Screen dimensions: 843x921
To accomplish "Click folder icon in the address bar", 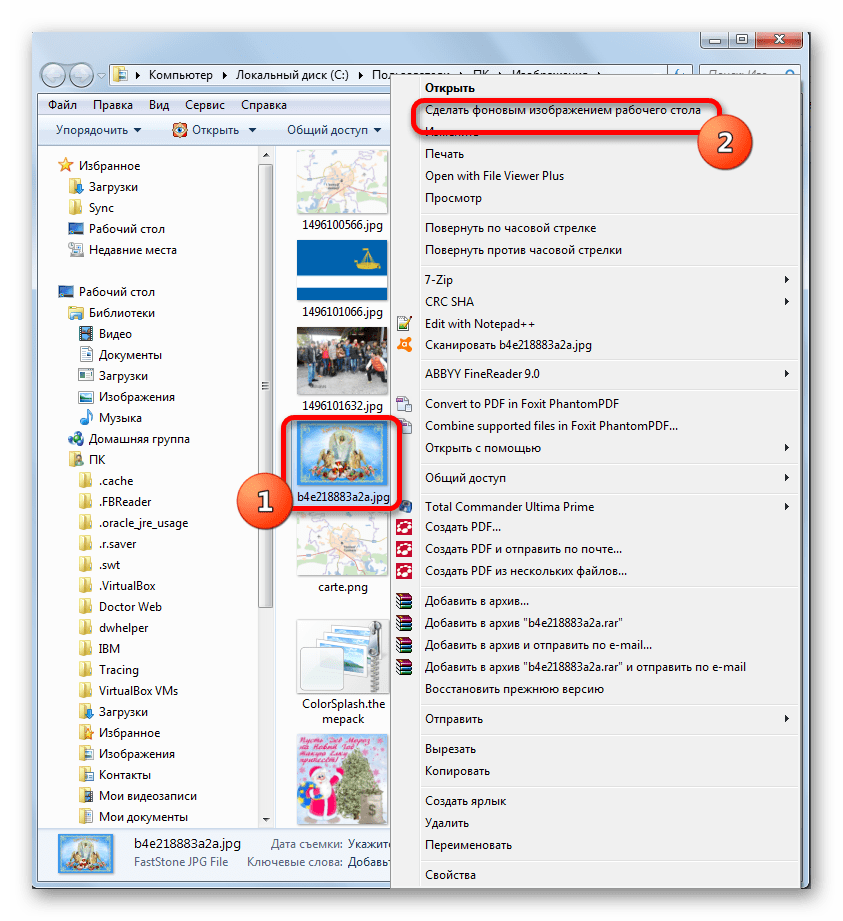I will [x=120, y=75].
